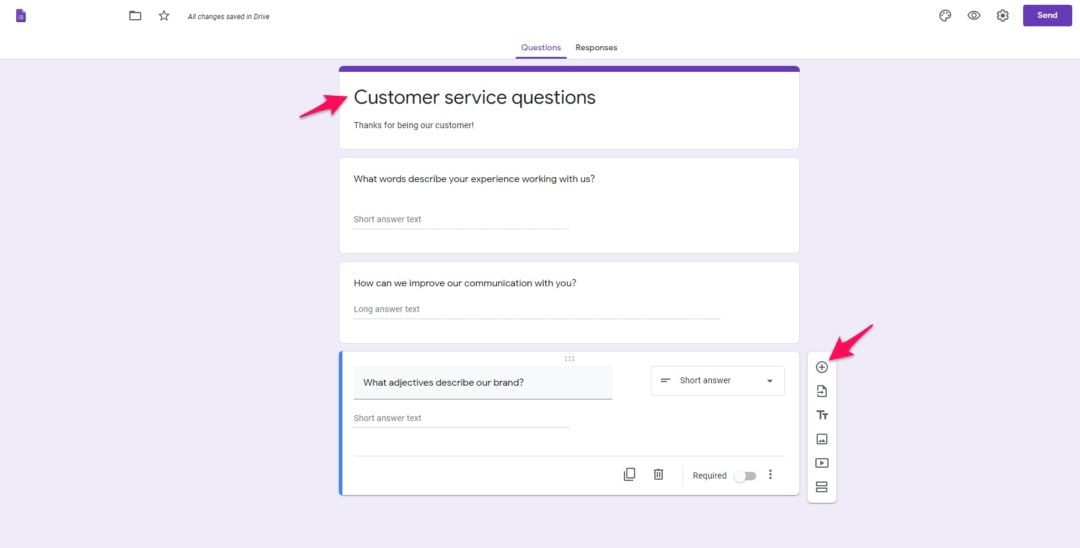
Task: Click the add question plus icon
Action: [822, 367]
